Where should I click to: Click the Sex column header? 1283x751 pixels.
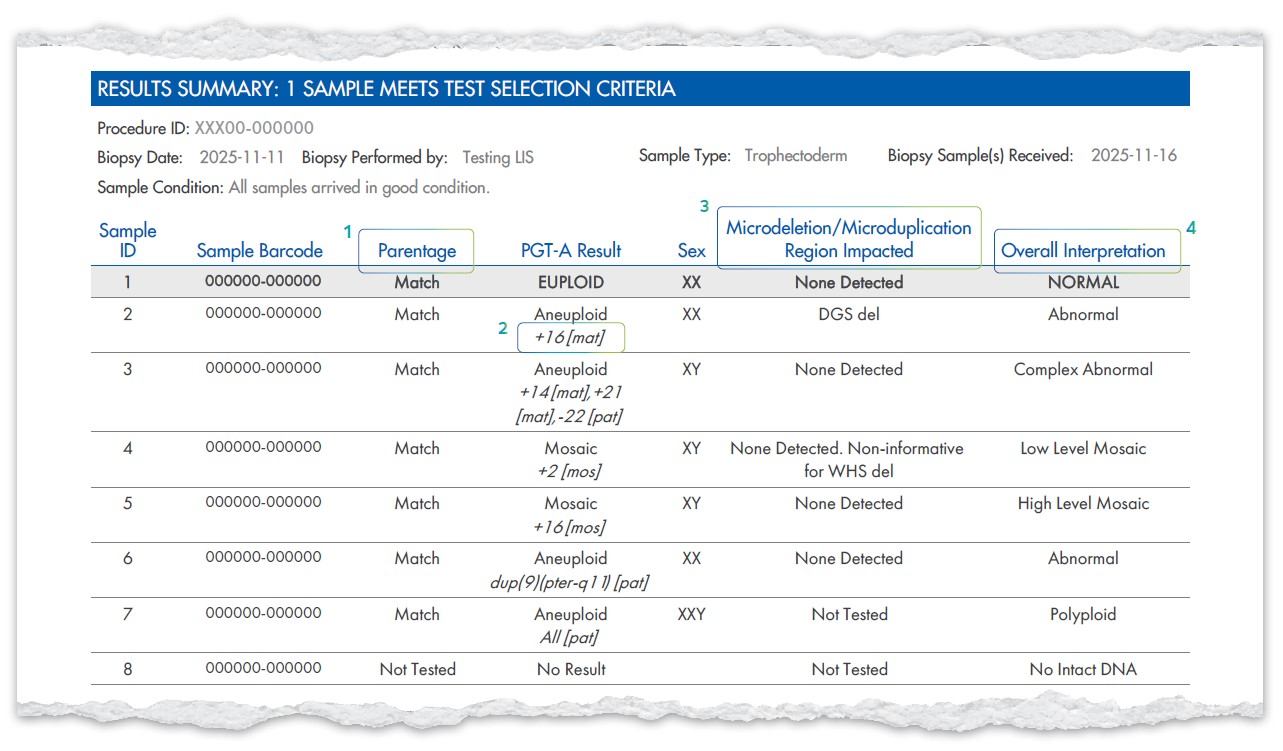pos(691,251)
